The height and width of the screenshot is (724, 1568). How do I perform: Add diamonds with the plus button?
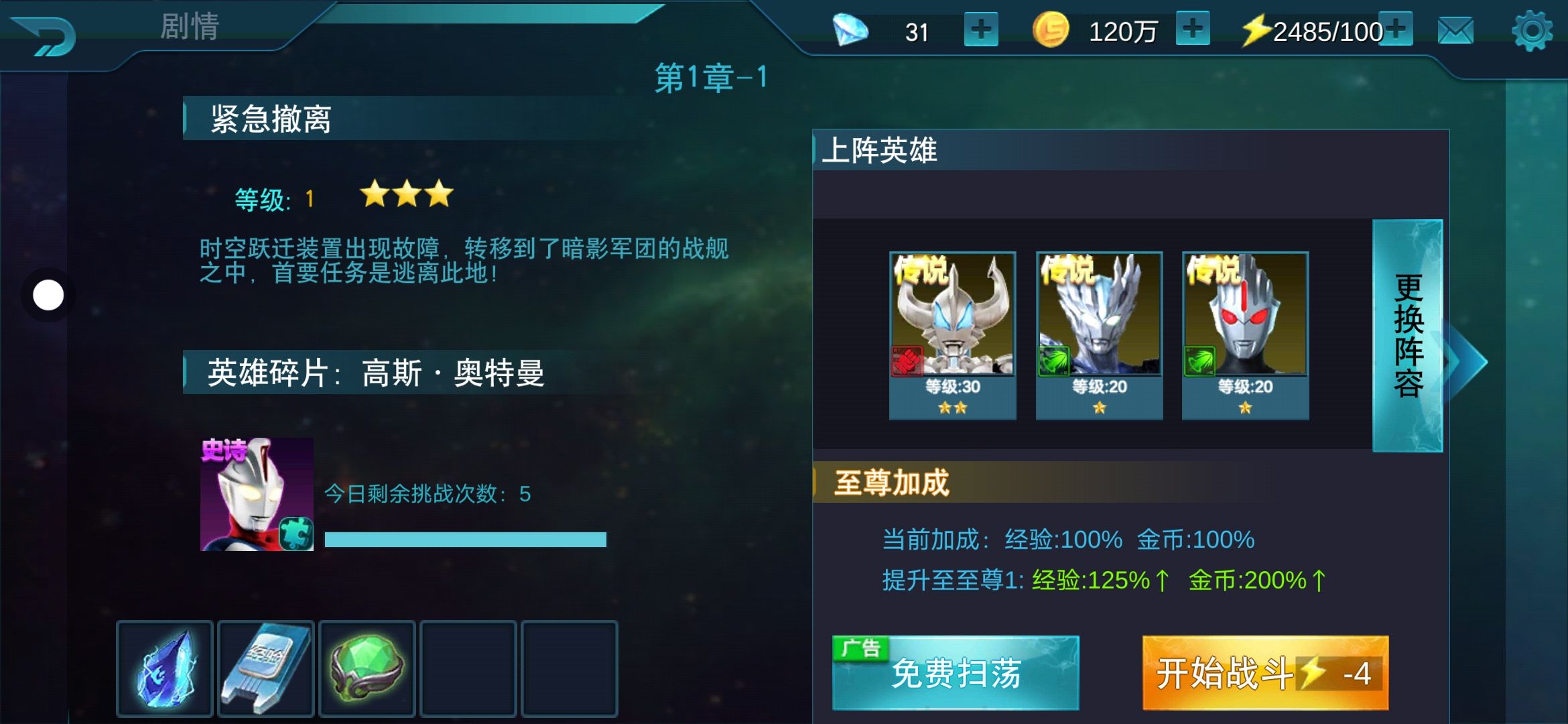pos(981,30)
